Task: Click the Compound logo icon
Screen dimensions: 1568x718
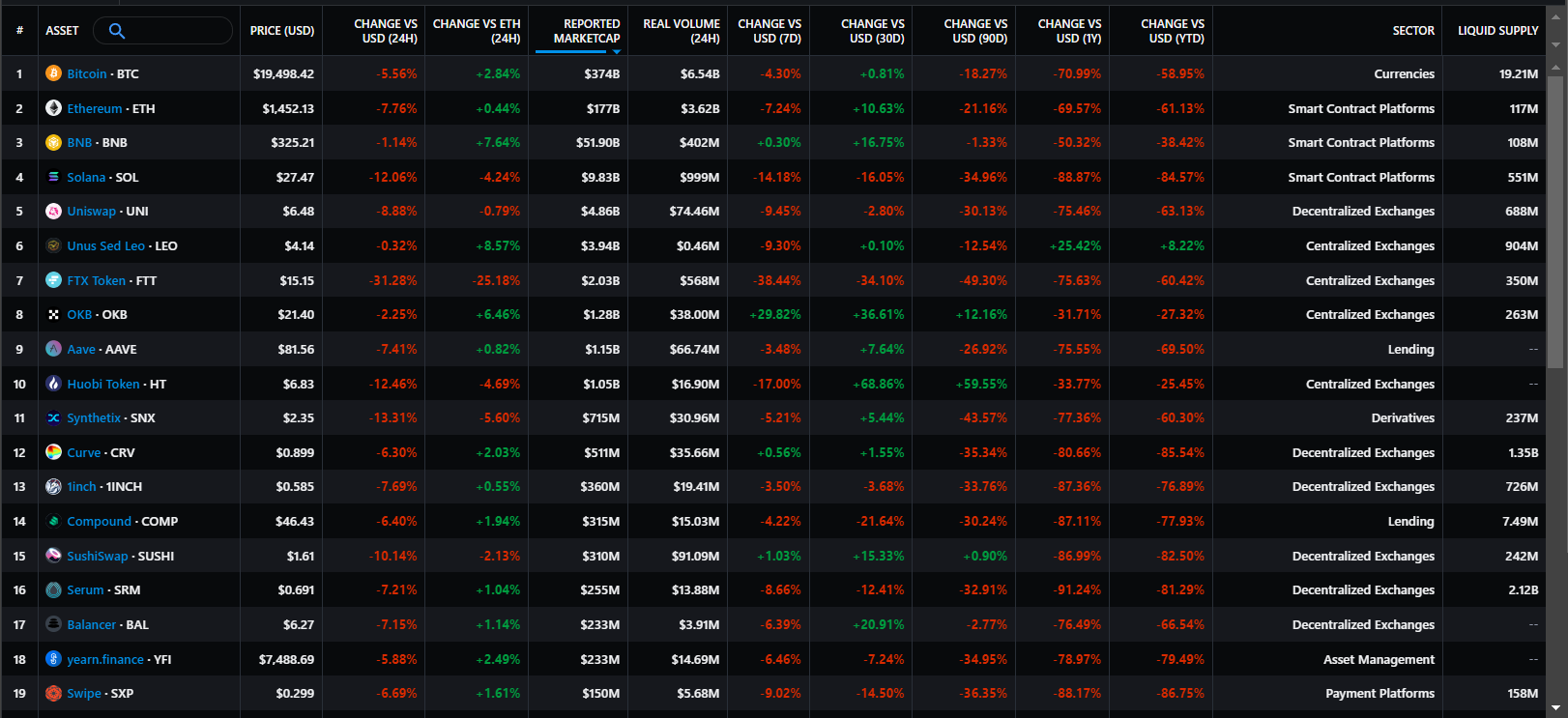Action: click(x=54, y=521)
